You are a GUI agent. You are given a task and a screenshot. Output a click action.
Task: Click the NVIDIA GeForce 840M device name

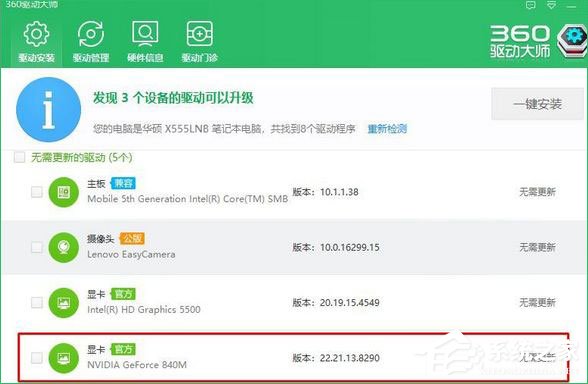(x=137, y=364)
